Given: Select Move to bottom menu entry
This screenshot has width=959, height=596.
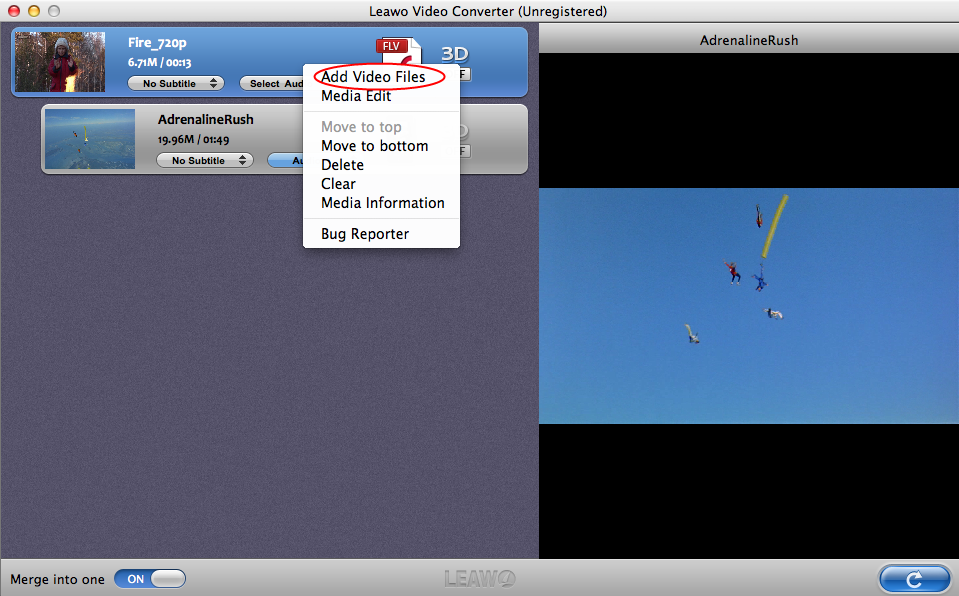Looking at the screenshot, I should [x=374, y=146].
